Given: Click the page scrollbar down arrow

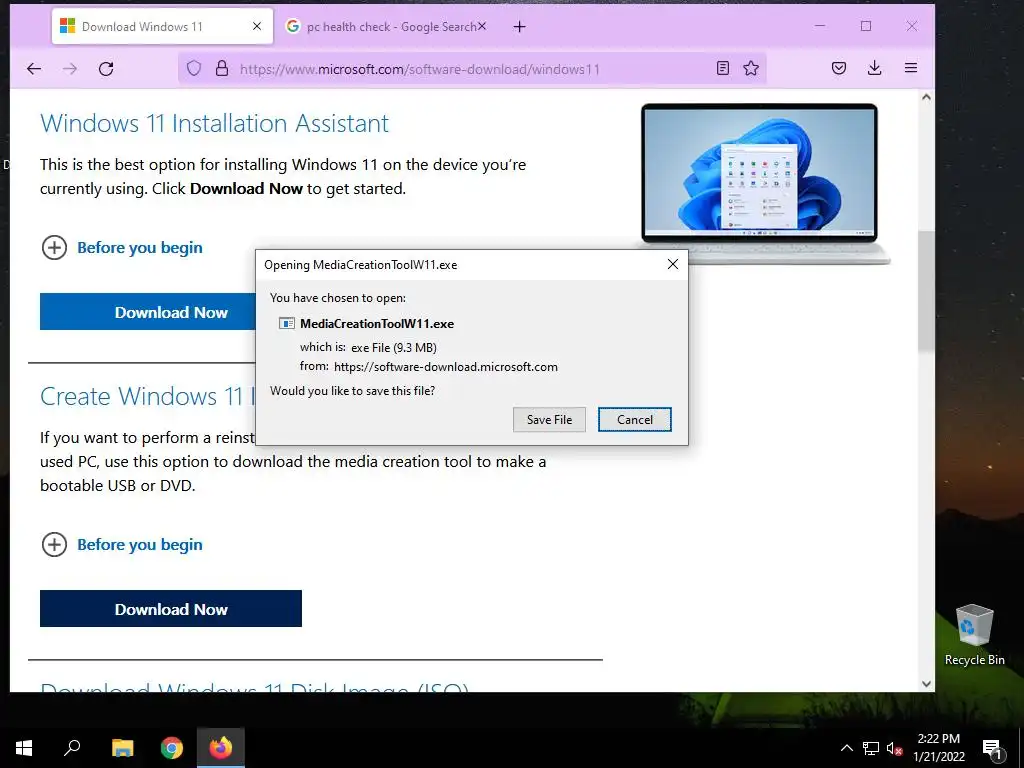Looking at the screenshot, I should click(x=926, y=684).
